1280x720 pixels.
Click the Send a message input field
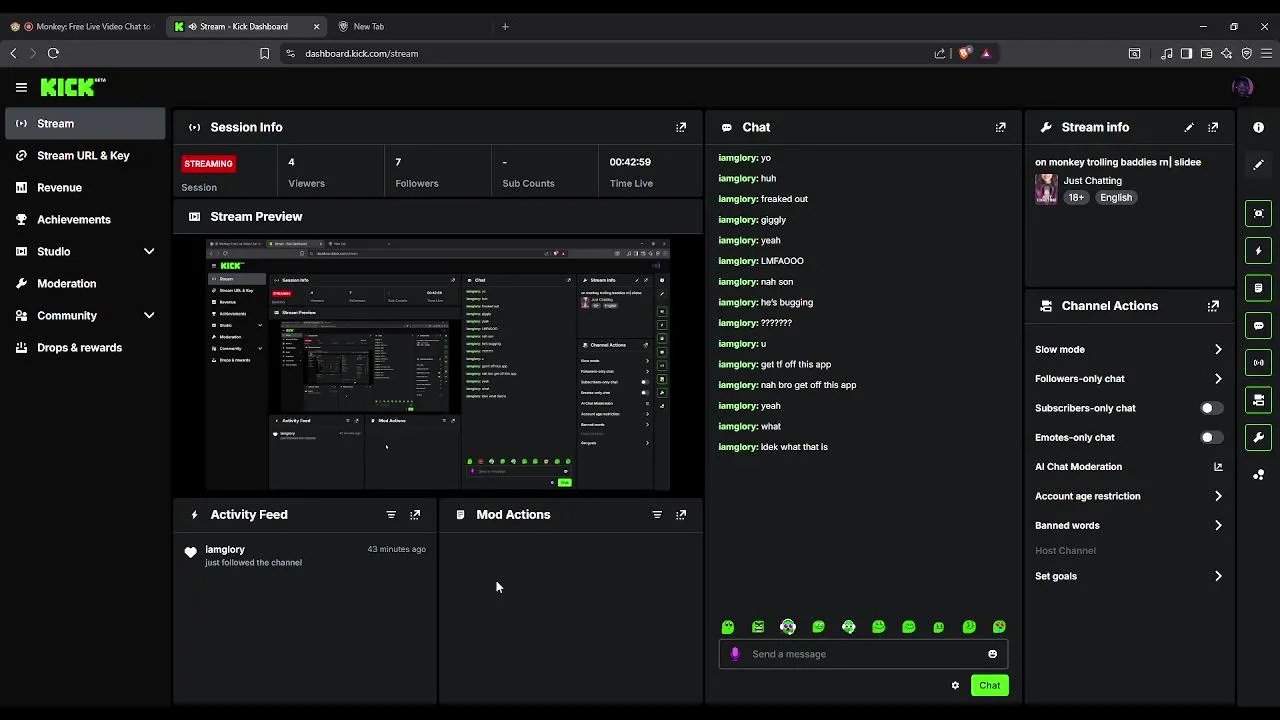coord(863,654)
